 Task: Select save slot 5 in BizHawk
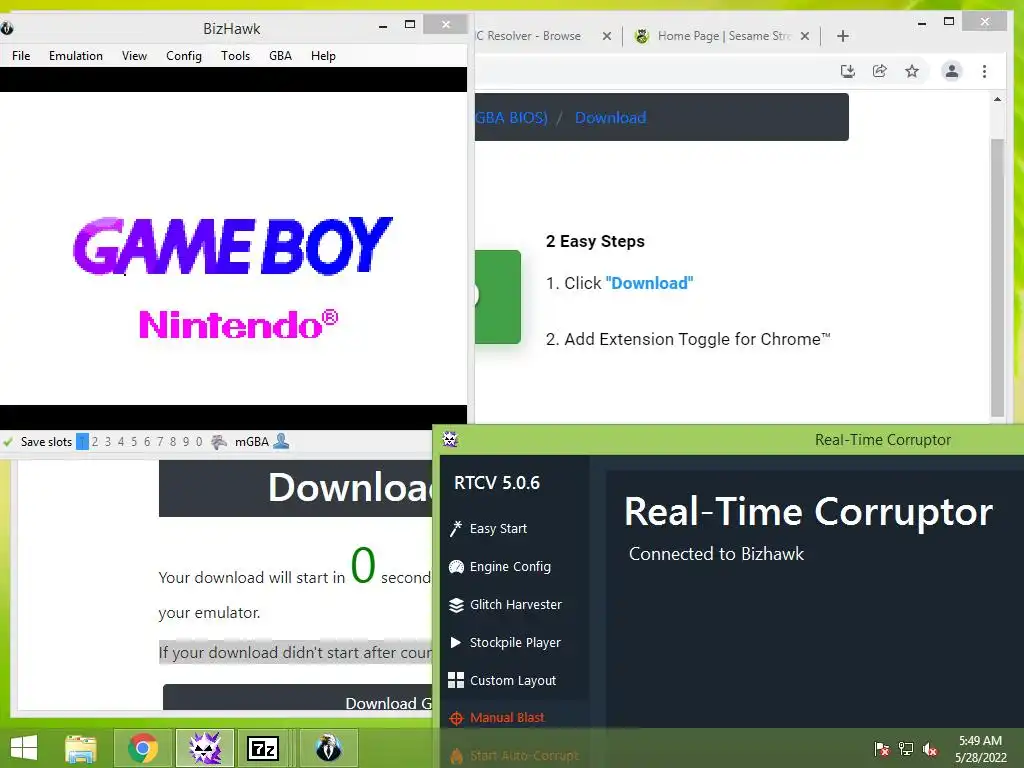(134, 441)
